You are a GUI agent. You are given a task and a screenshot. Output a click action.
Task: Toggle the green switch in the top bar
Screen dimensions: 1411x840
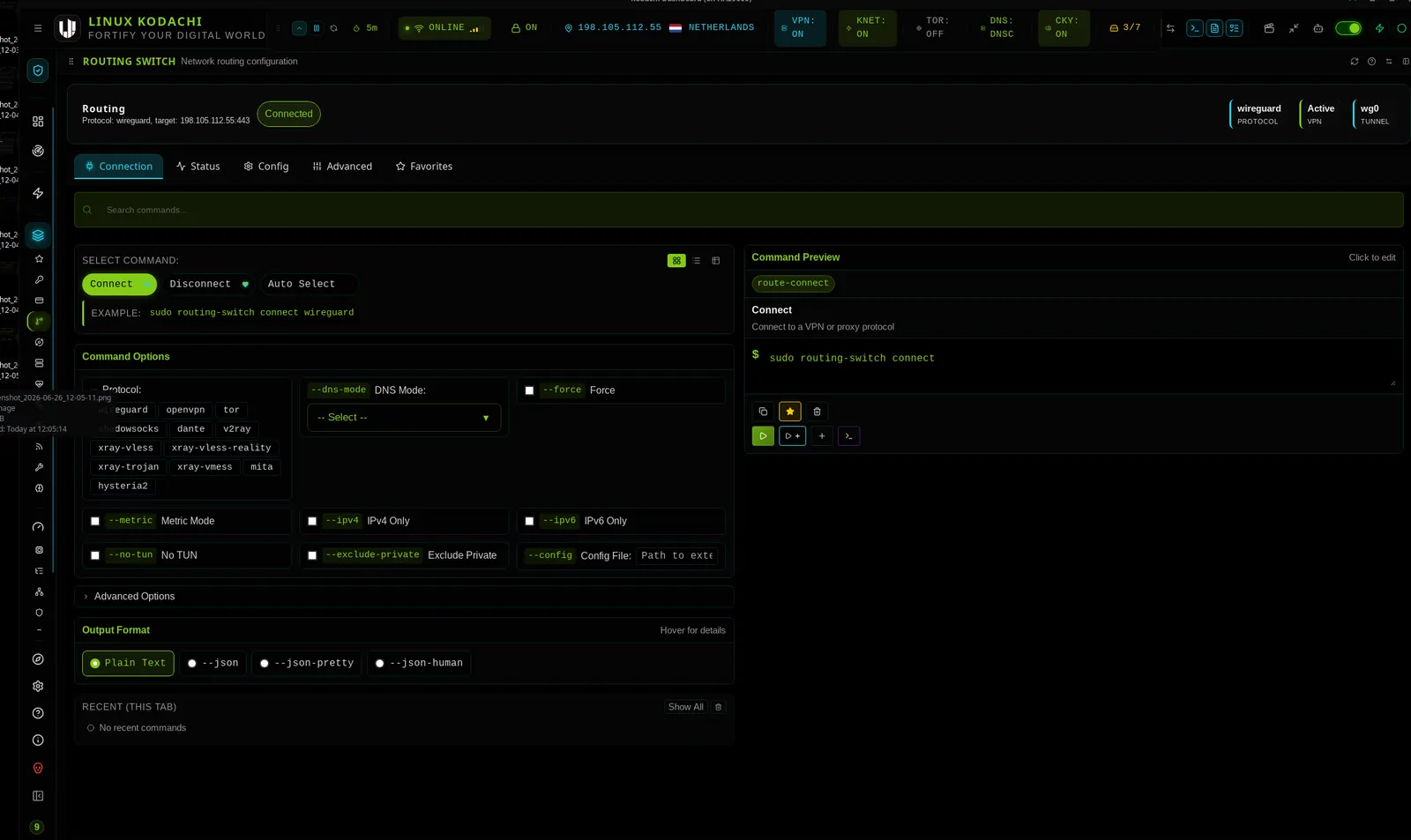[x=1348, y=28]
